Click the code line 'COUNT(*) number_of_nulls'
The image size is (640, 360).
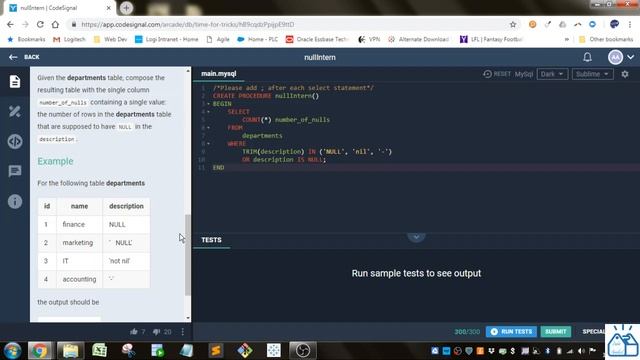[286, 120]
